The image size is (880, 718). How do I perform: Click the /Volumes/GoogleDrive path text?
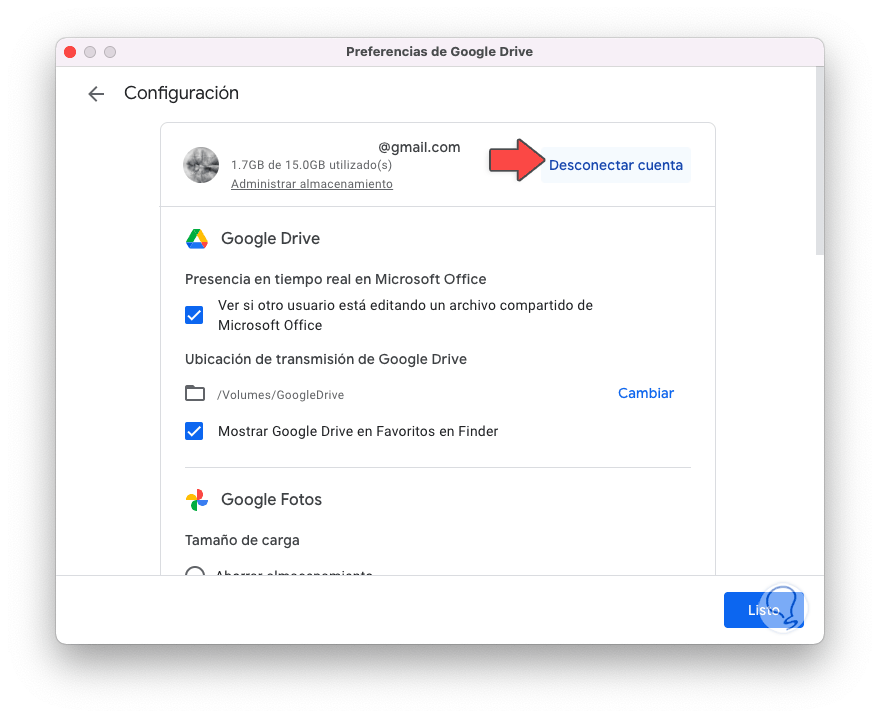pyautogui.click(x=281, y=395)
